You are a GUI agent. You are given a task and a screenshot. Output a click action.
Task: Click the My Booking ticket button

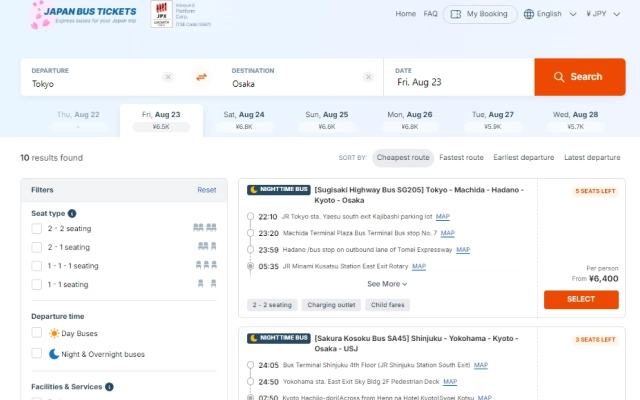(x=480, y=14)
